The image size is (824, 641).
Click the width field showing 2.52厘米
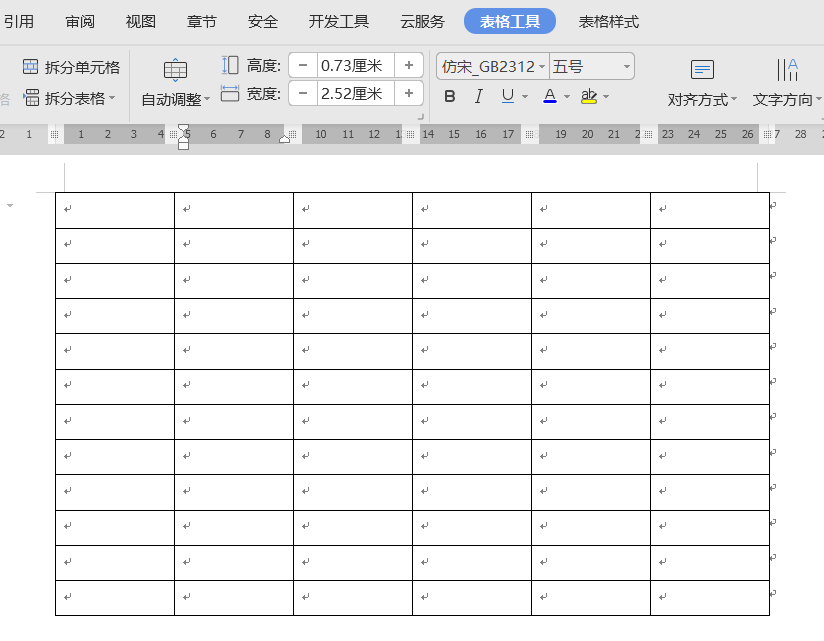click(356, 94)
